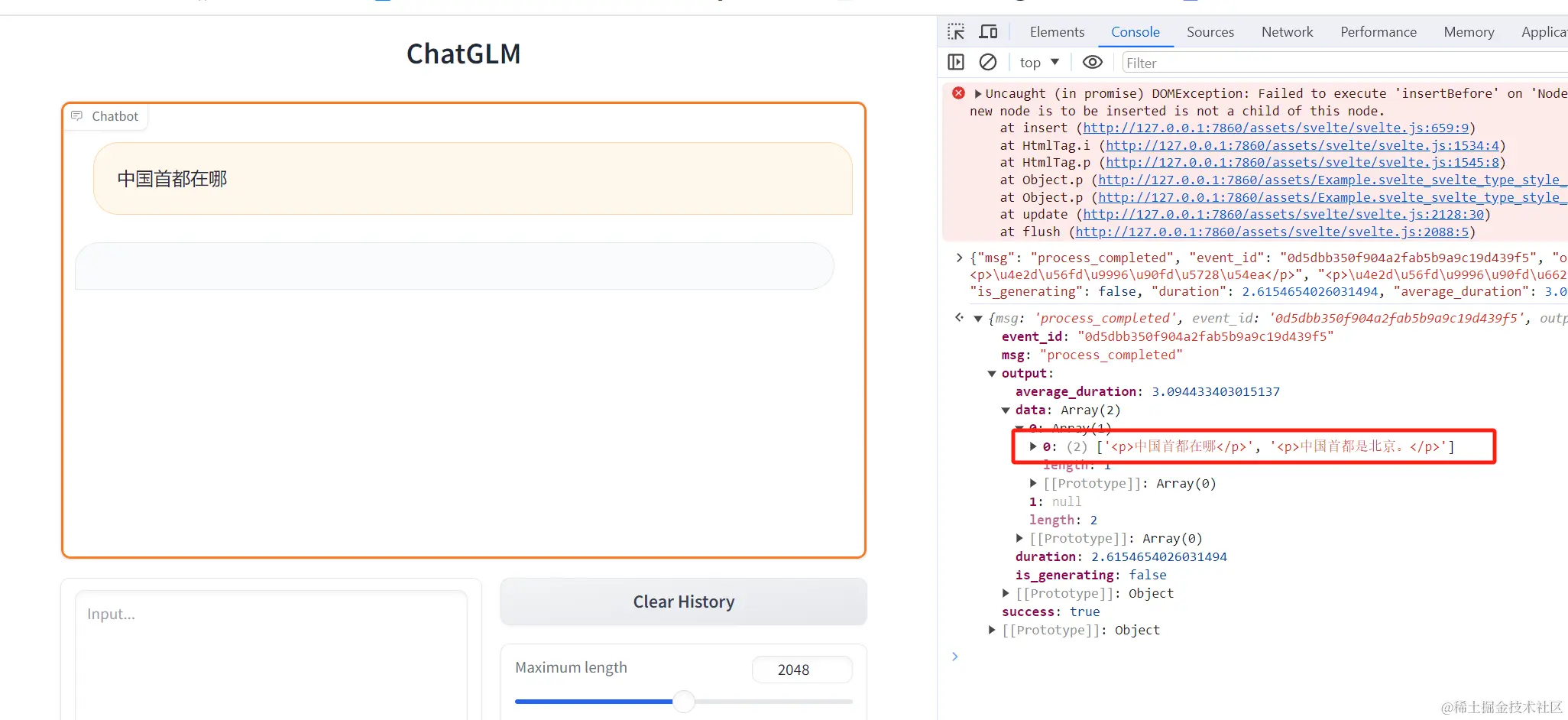Open svelte.js:2088:5 link at flush
The height and width of the screenshot is (720, 1568).
pos(1272,232)
